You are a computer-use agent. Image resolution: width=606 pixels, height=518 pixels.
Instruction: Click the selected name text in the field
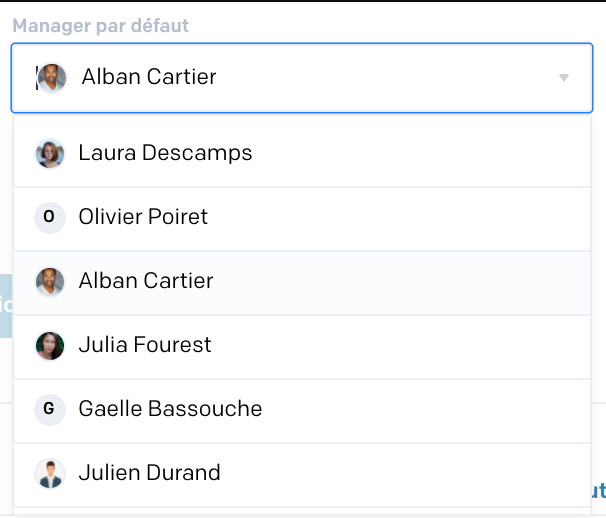click(149, 77)
